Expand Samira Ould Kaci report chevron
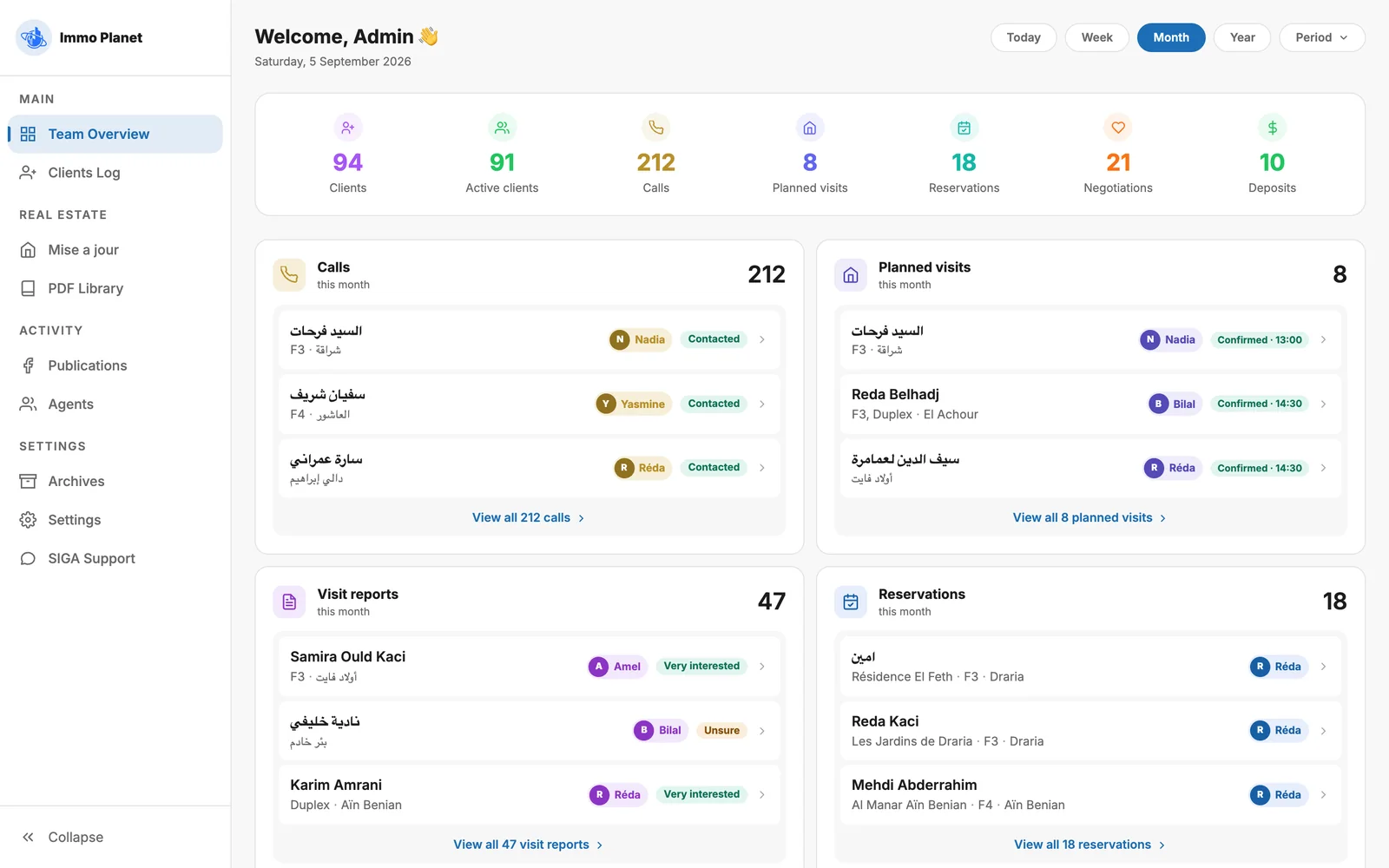The width and height of the screenshot is (1389, 868). 762,667
